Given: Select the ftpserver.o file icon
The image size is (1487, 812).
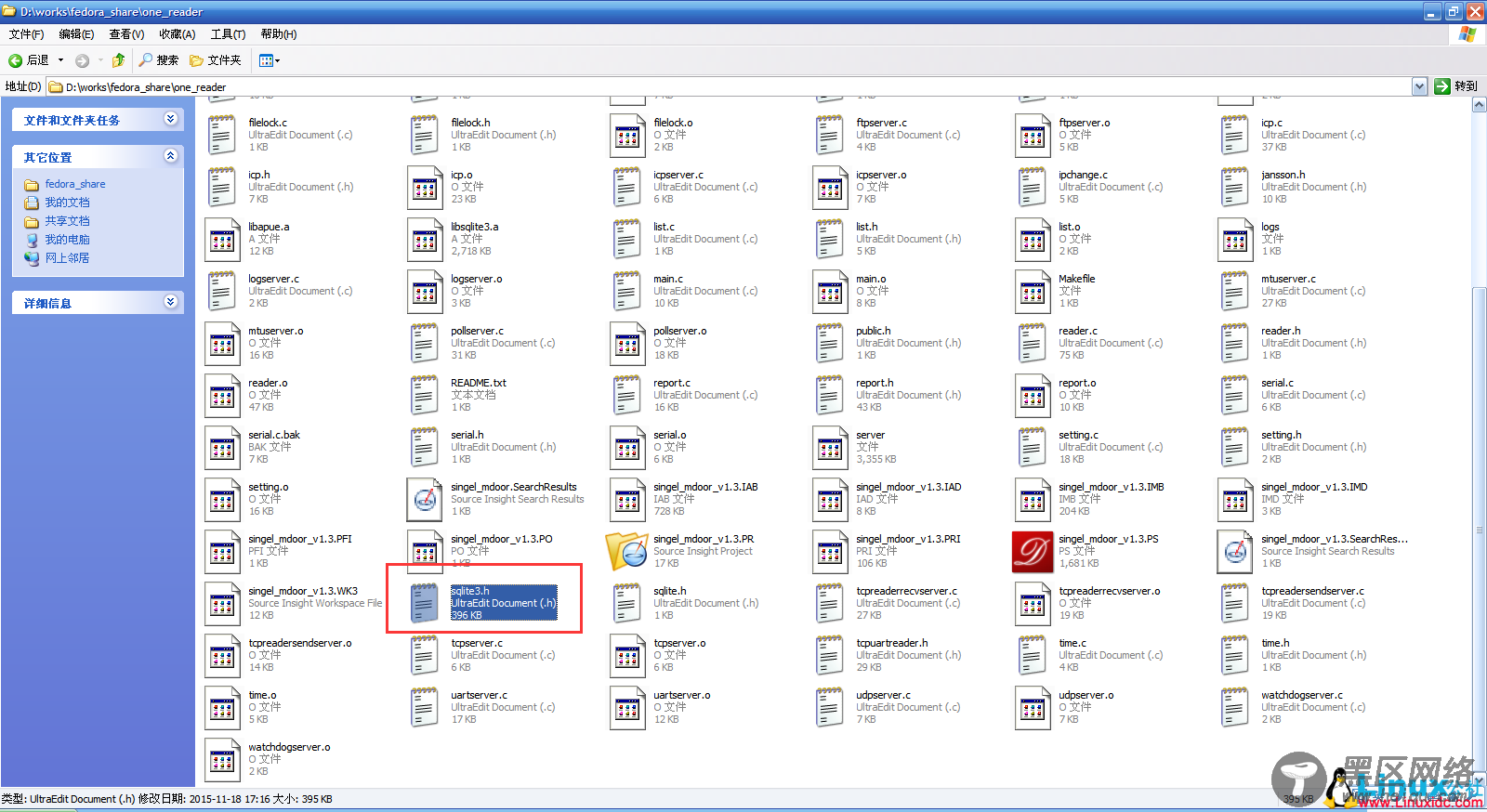Looking at the screenshot, I should (x=1033, y=136).
